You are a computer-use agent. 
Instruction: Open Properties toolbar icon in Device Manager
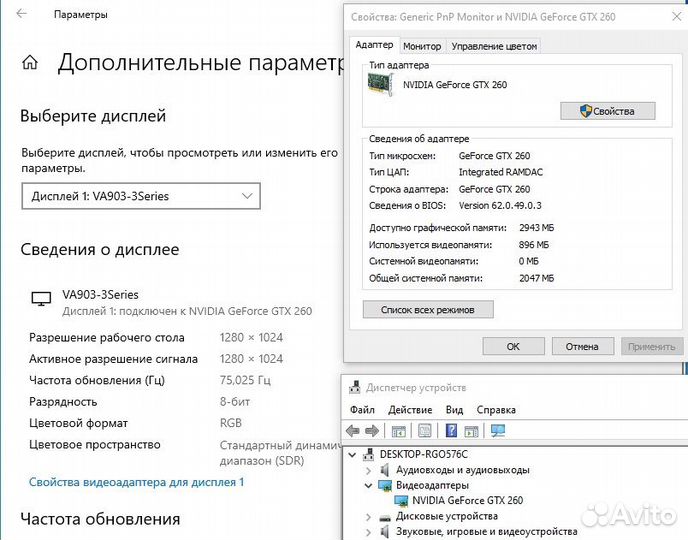(424, 431)
